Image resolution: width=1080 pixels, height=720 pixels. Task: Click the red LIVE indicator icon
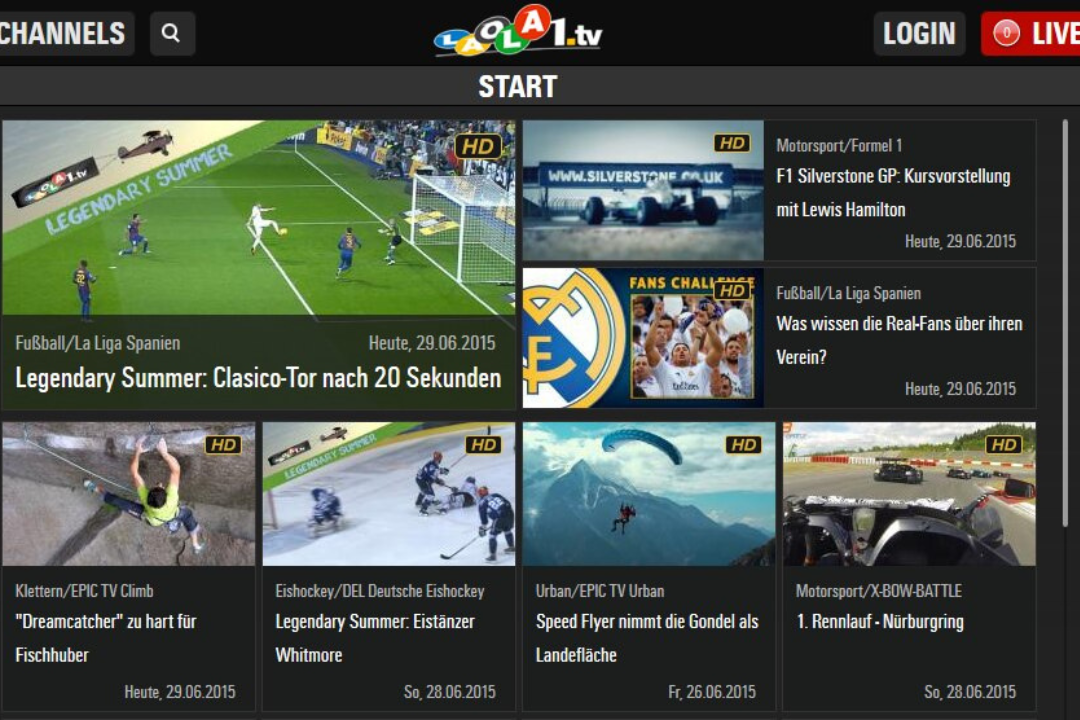pyautogui.click(x=1005, y=34)
